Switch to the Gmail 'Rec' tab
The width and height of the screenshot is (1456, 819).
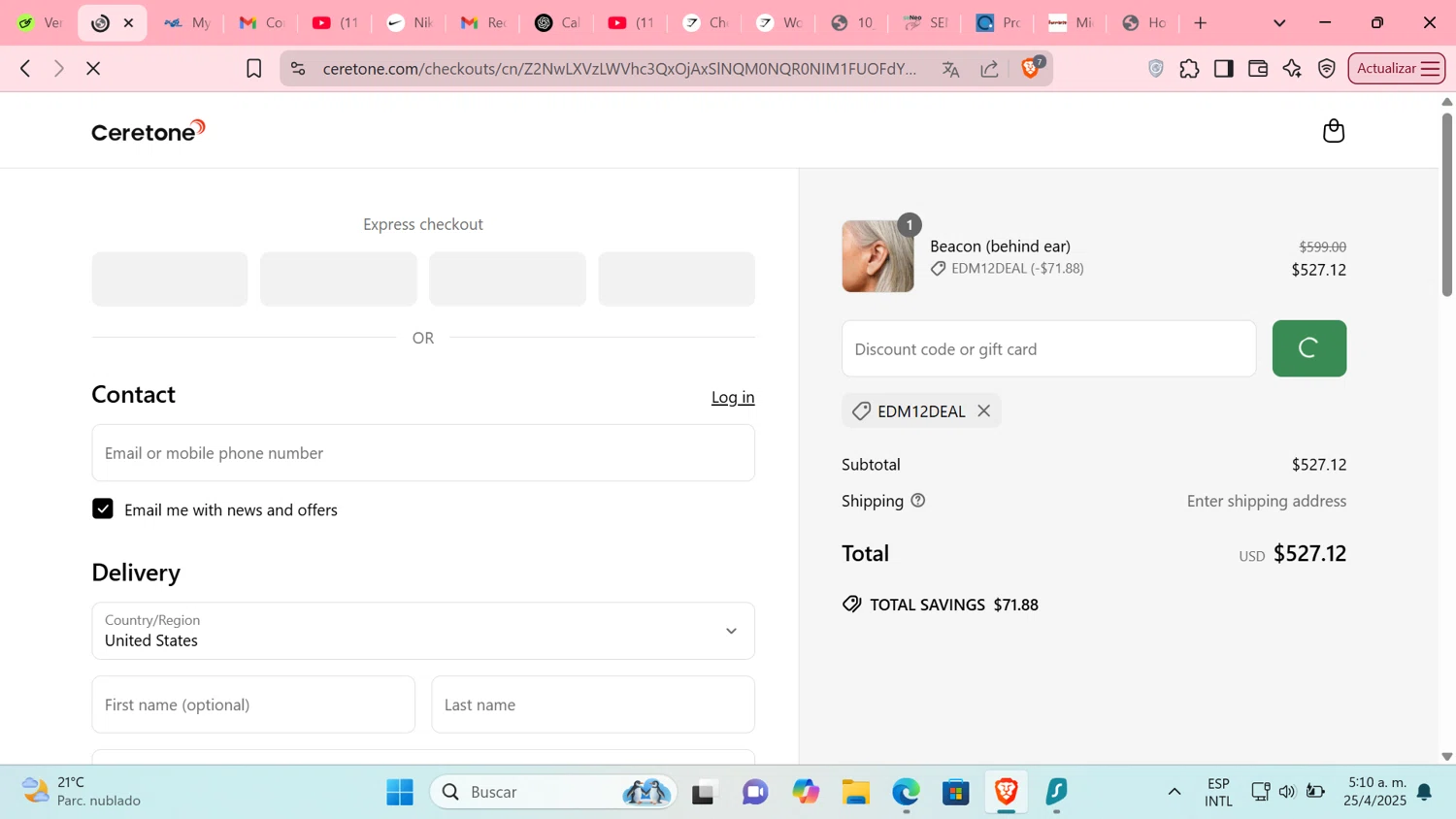pyautogui.click(x=482, y=22)
